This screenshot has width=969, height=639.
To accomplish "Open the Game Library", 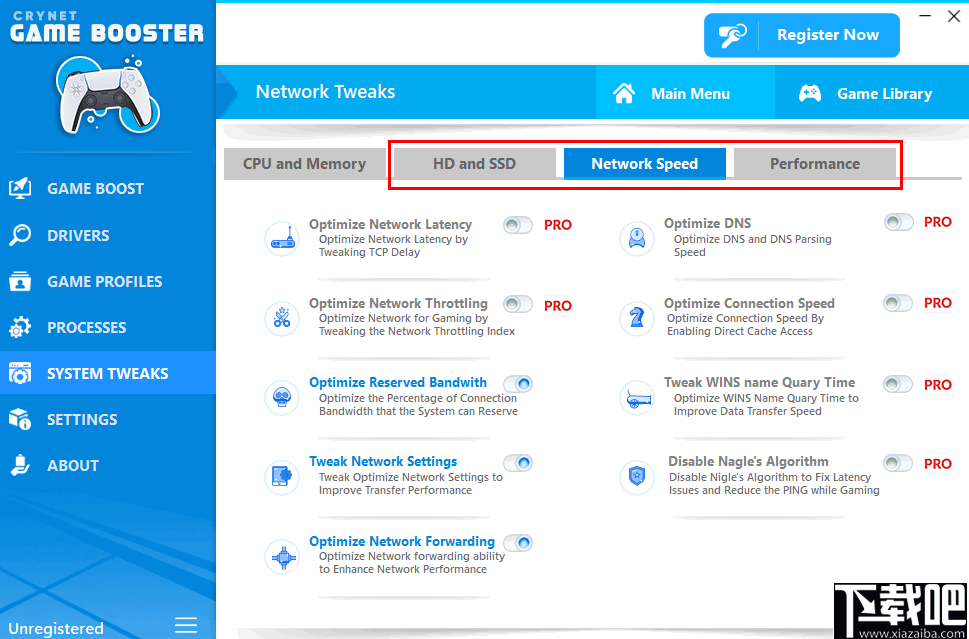I will (x=871, y=92).
